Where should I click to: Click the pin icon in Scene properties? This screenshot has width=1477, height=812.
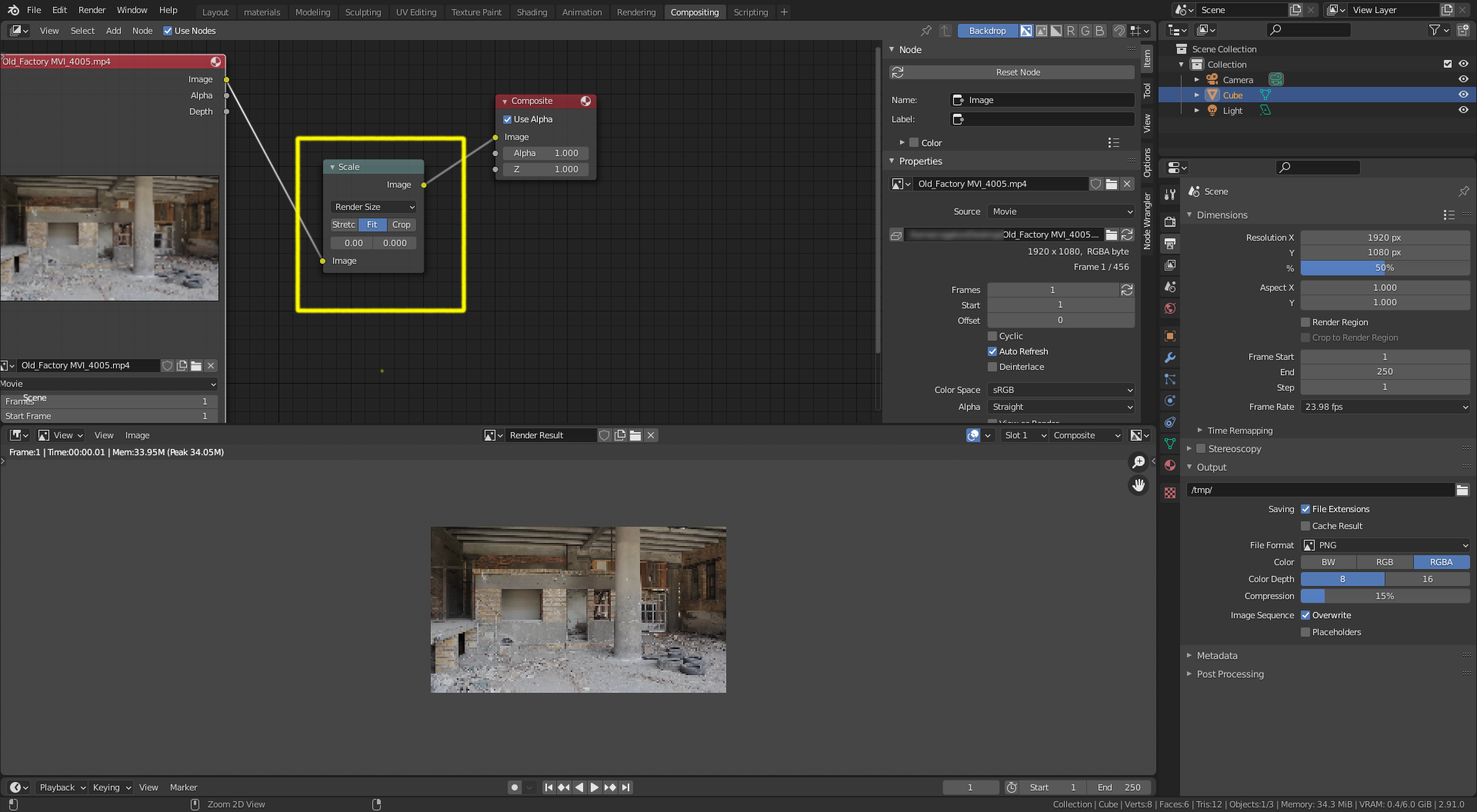[1463, 191]
